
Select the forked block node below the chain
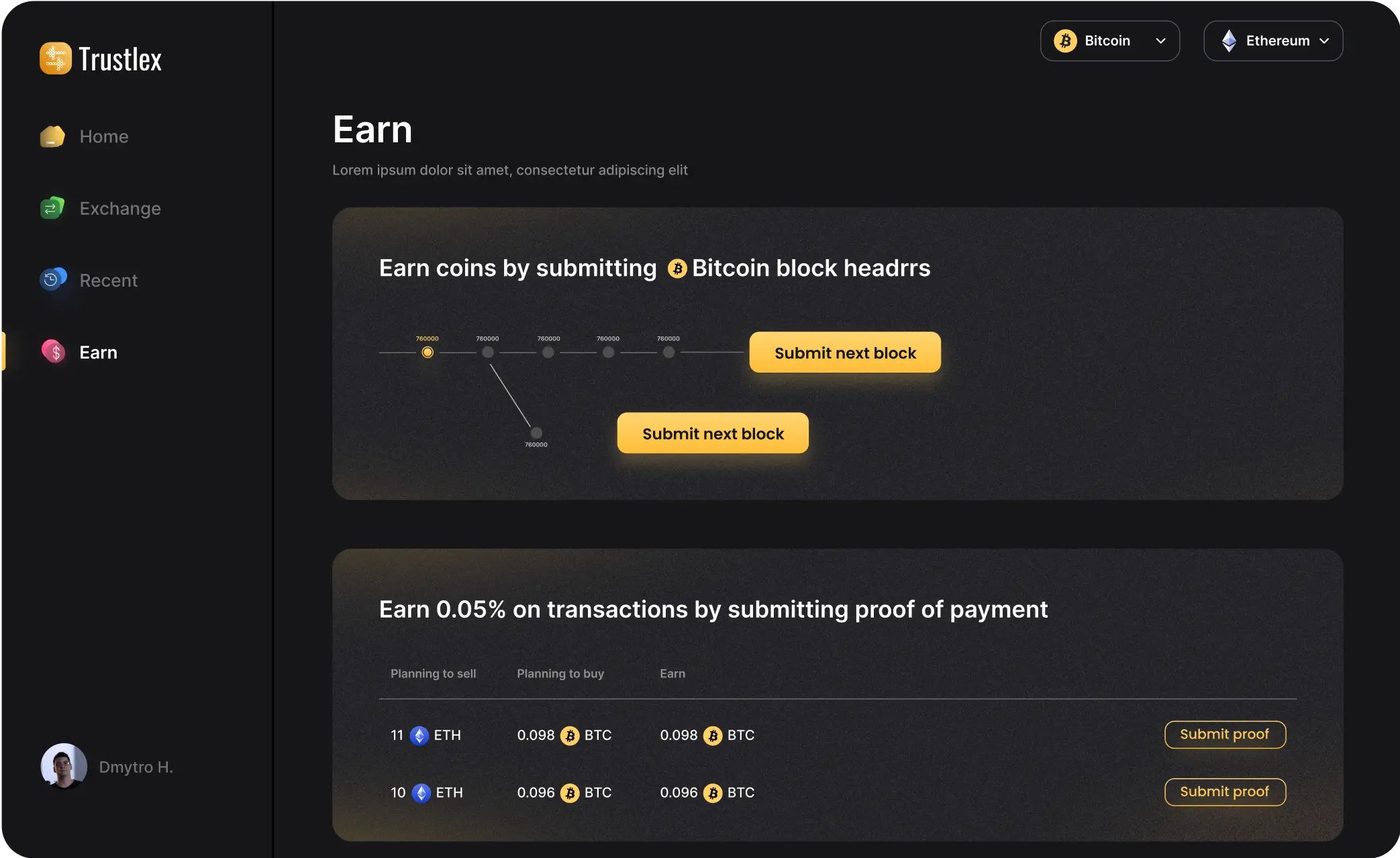[x=536, y=433]
